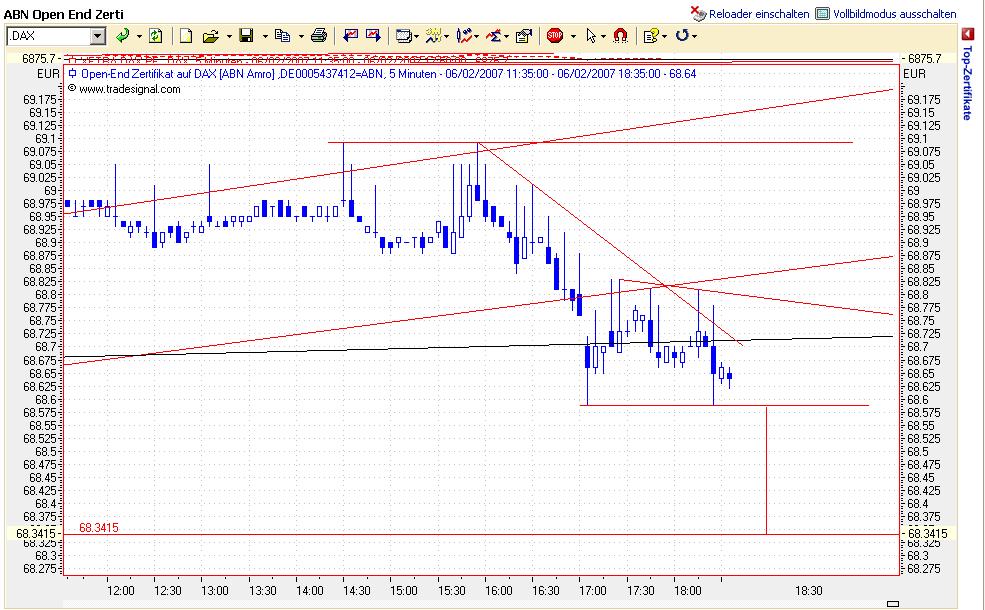Toggle the red magnet snap tool
985x610 pixels.
point(620,36)
